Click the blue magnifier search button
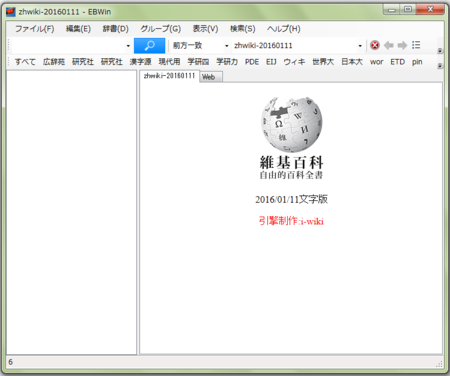Viewport: 450px width, 376px height. click(x=149, y=45)
